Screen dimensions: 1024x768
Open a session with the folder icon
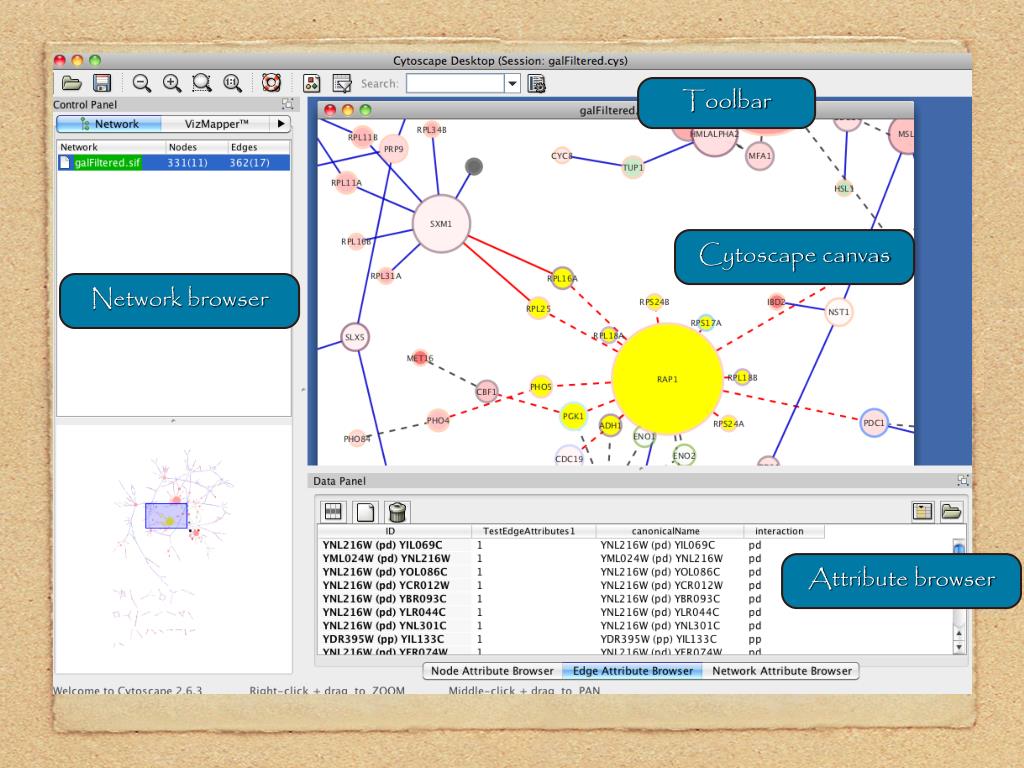[x=71, y=83]
